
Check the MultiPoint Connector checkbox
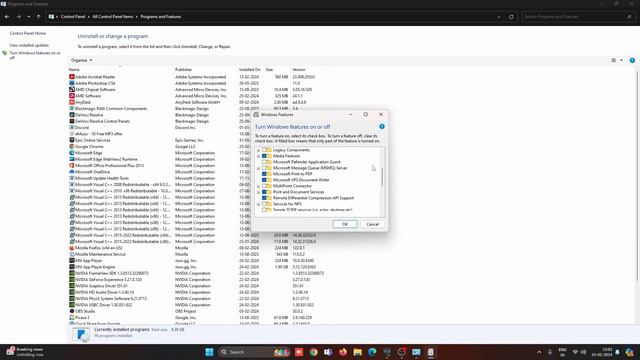264,186
